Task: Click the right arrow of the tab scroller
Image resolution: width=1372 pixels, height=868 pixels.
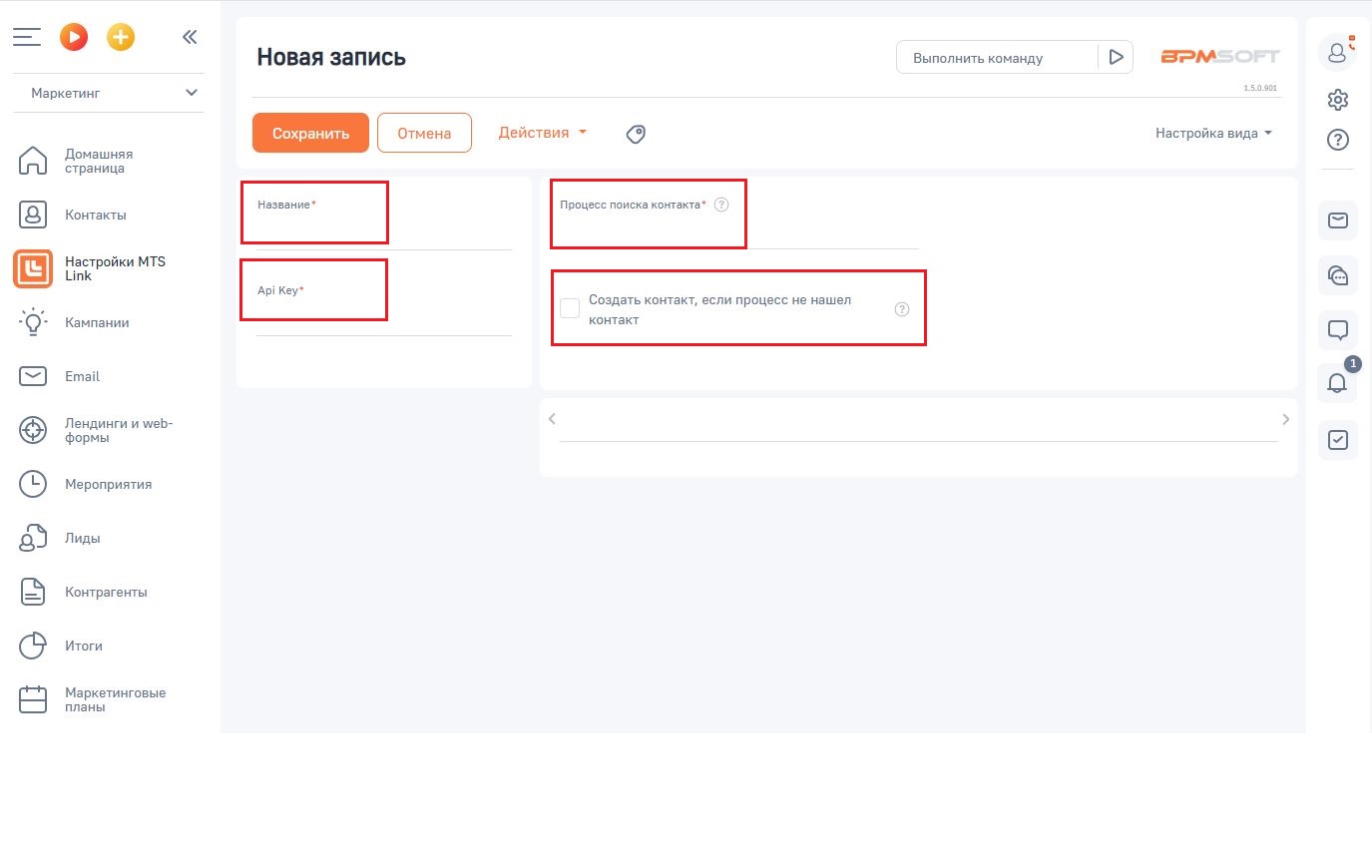Action: click(1285, 419)
